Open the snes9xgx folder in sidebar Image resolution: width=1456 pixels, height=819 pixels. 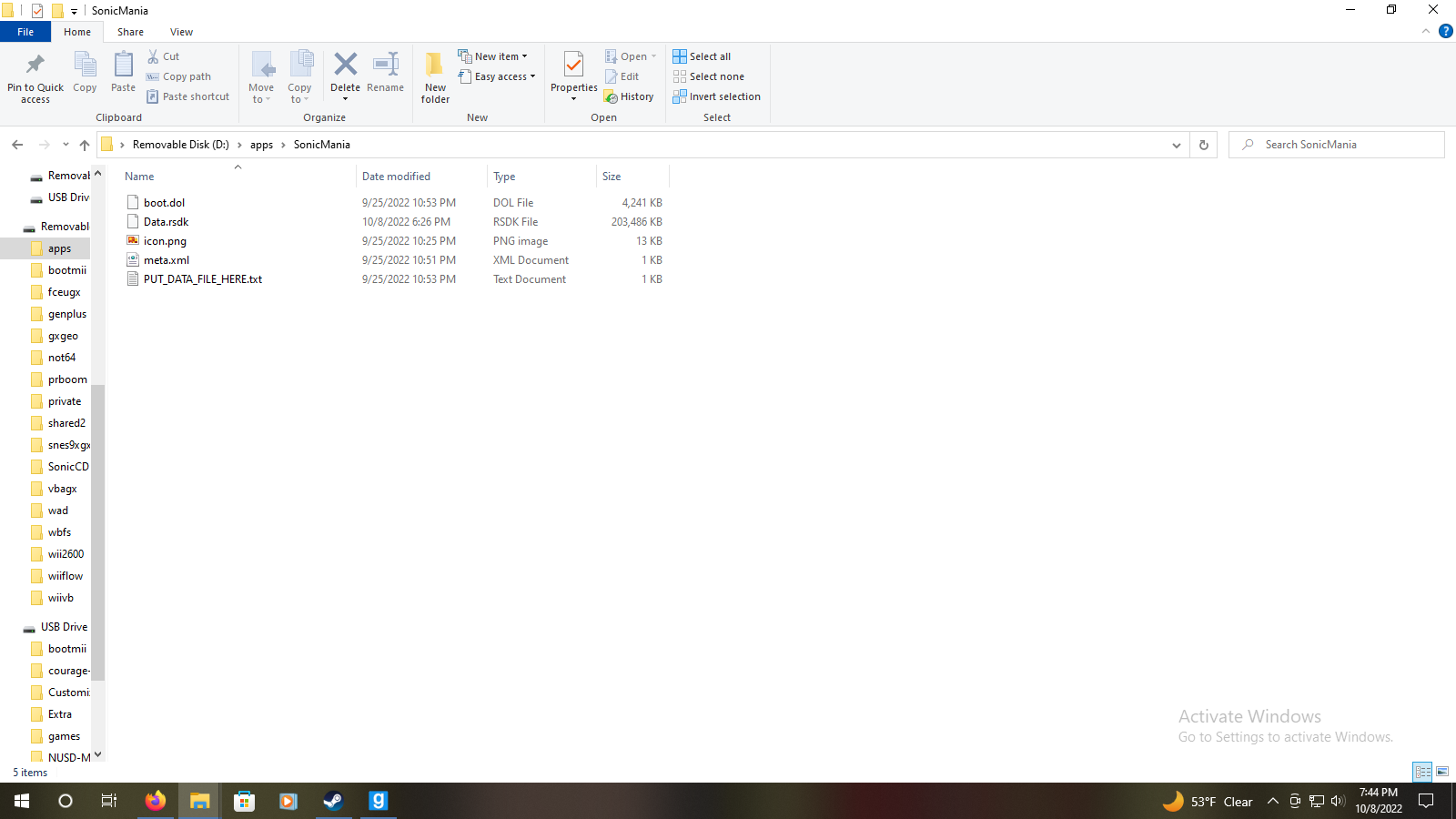click(68, 445)
